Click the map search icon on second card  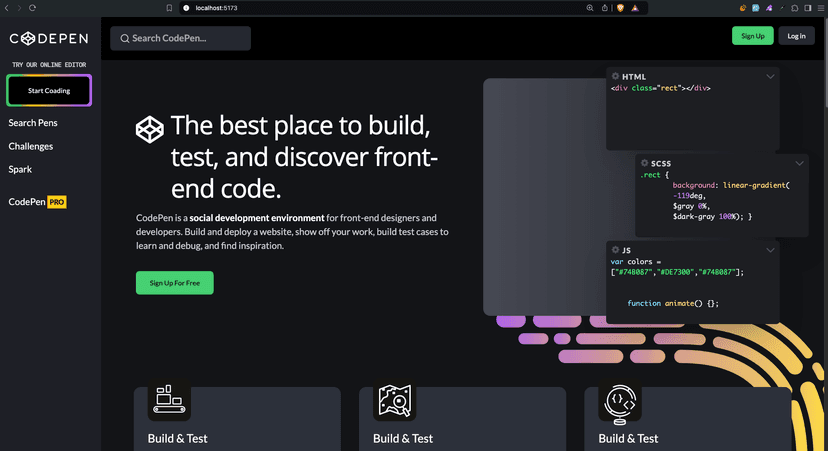tap(394, 400)
